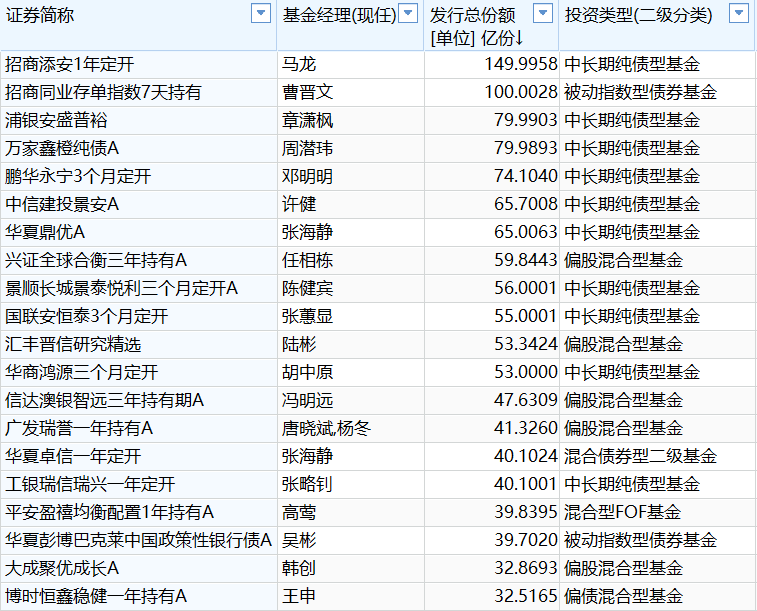Open the 基金经理(现任) column filter dropdown

(408, 14)
